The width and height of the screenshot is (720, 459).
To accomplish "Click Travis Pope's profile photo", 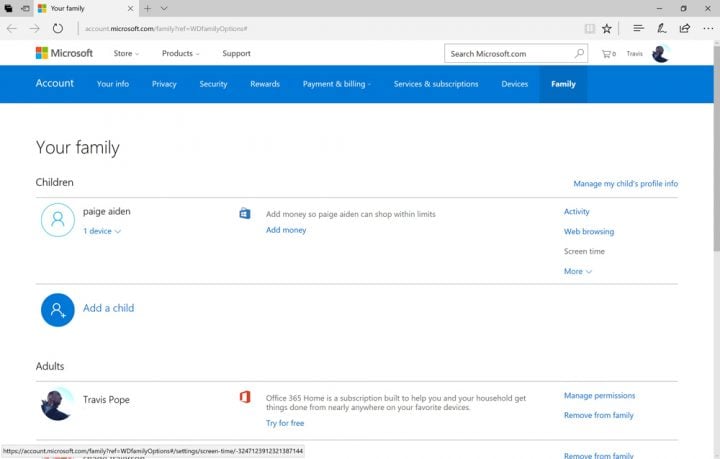I will (57, 404).
